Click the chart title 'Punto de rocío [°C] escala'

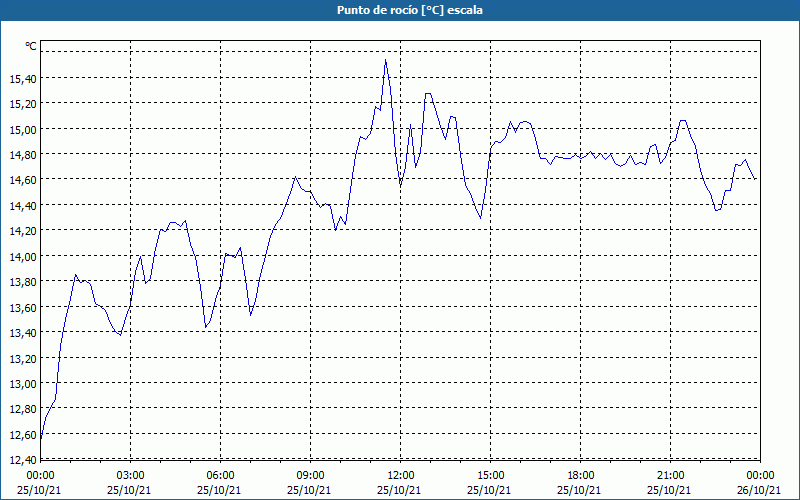pos(410,10)
